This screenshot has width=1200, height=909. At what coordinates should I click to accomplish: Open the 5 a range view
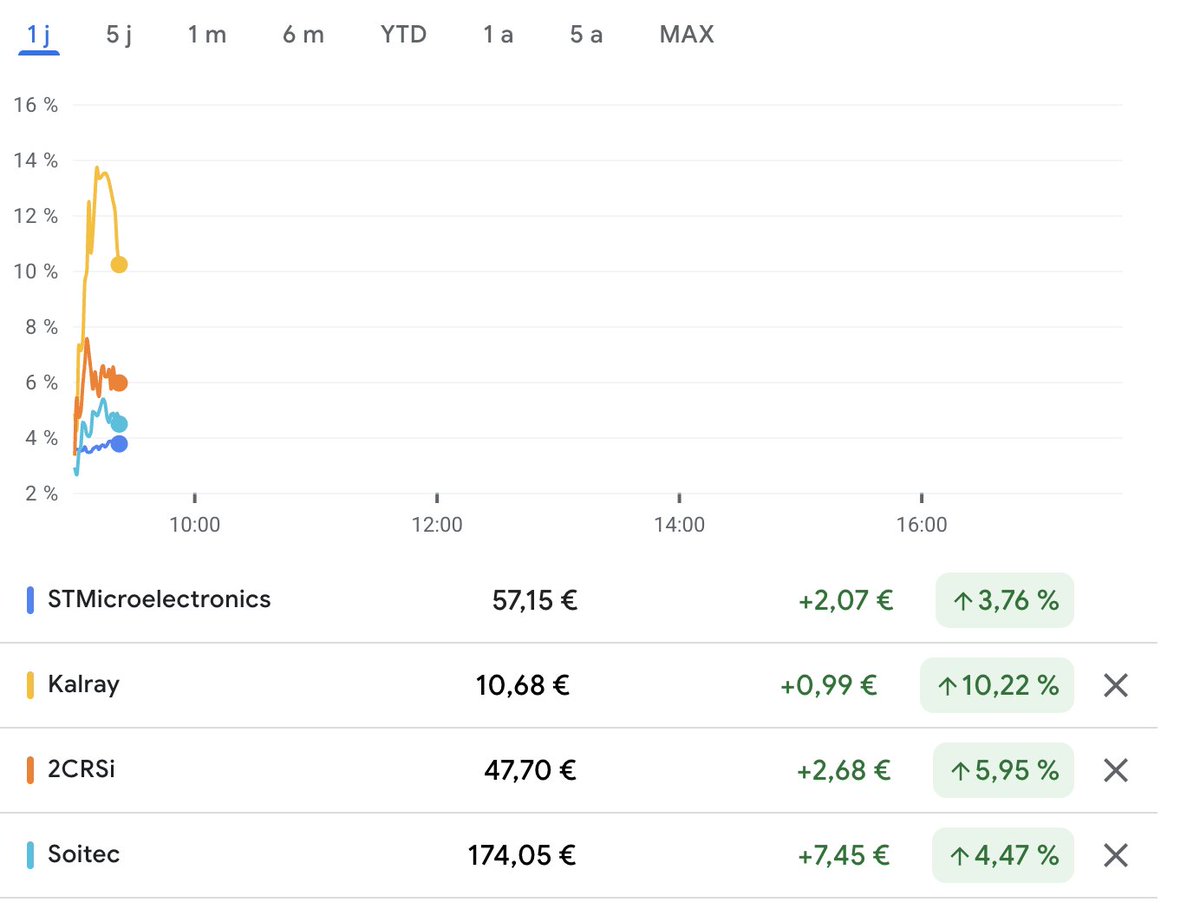tap(586, 35)
